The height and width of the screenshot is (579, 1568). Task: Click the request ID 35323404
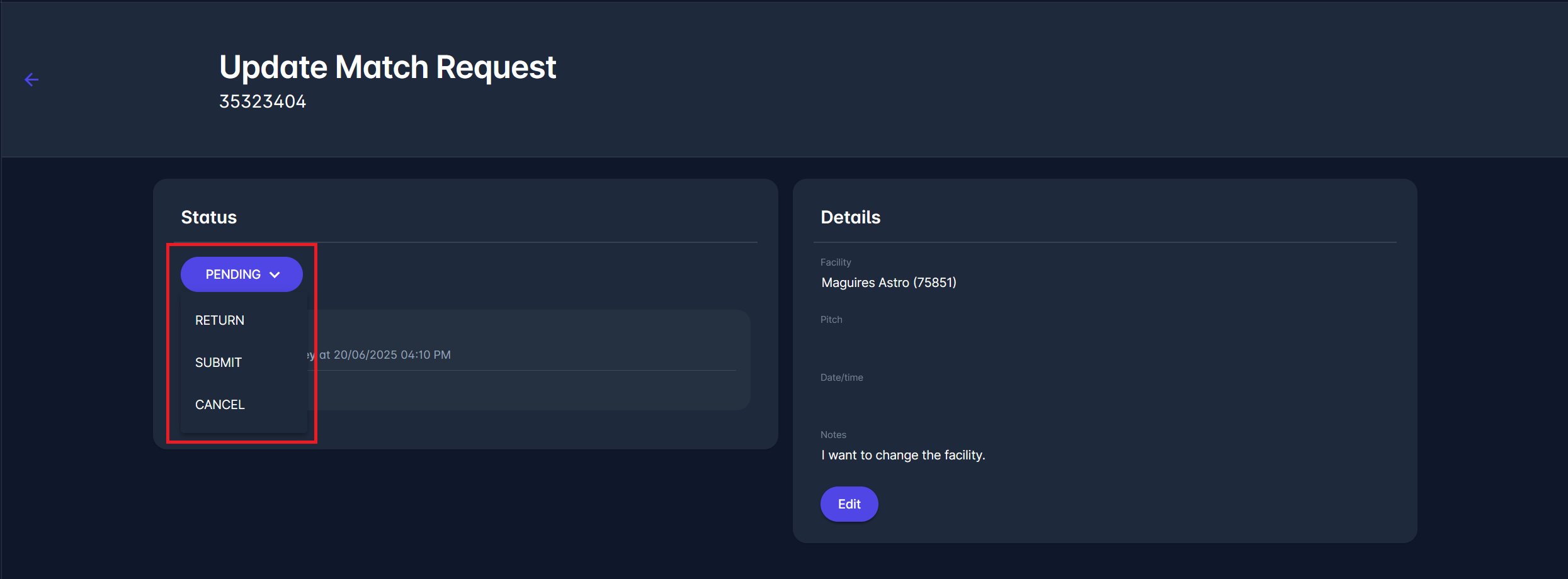tap(263, 101)
